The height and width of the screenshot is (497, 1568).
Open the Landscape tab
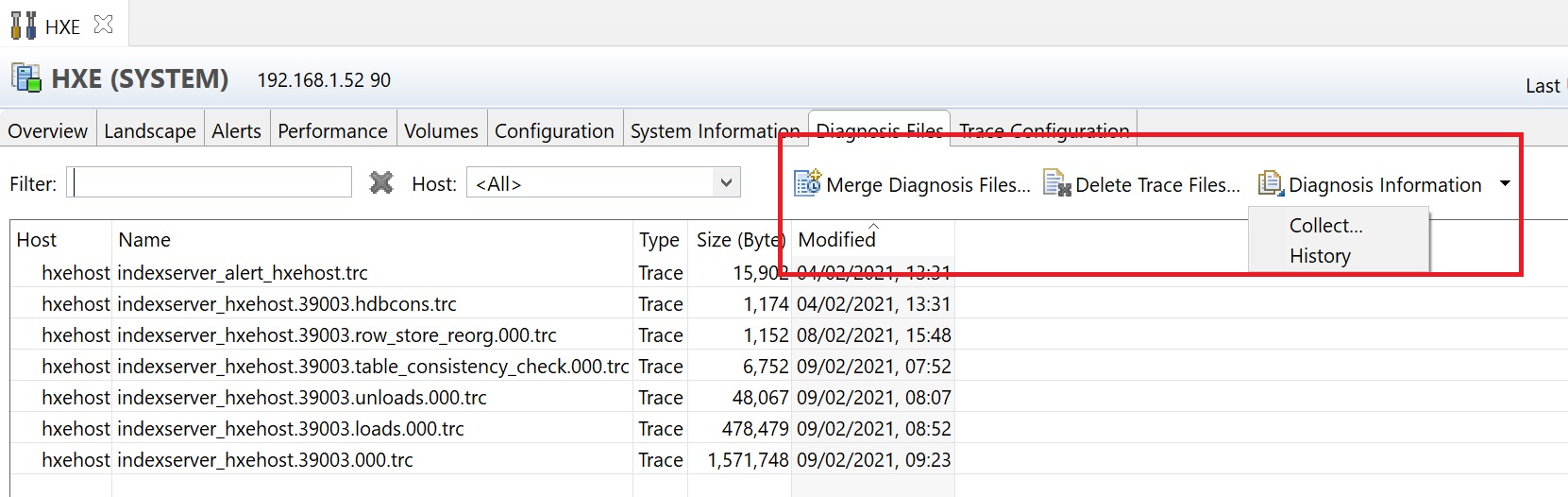pyautogui.click(x=150, y=130)
